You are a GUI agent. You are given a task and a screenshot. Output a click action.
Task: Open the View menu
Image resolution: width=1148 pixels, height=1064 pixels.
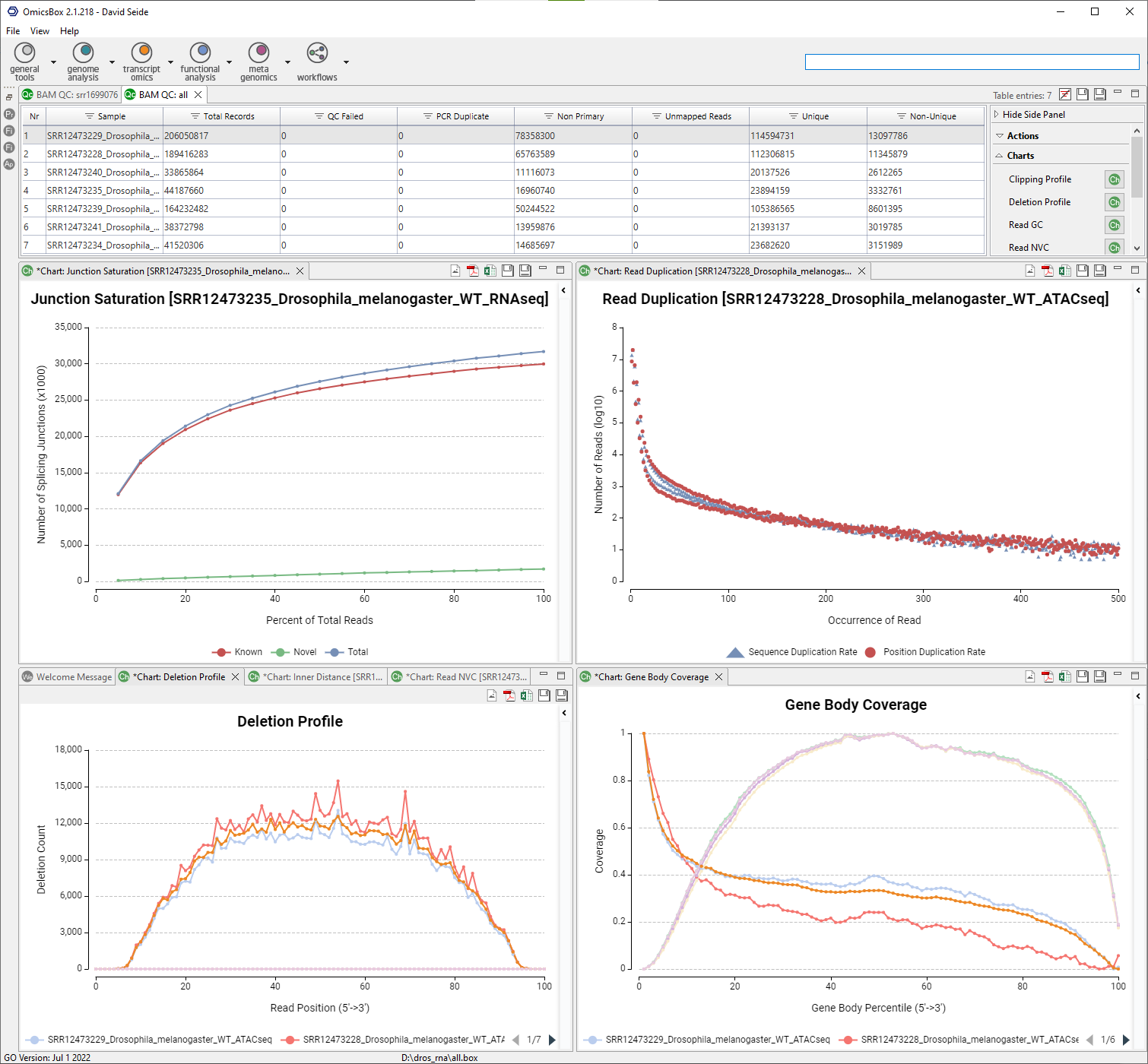pyautogui.click(x=40, y=31)
